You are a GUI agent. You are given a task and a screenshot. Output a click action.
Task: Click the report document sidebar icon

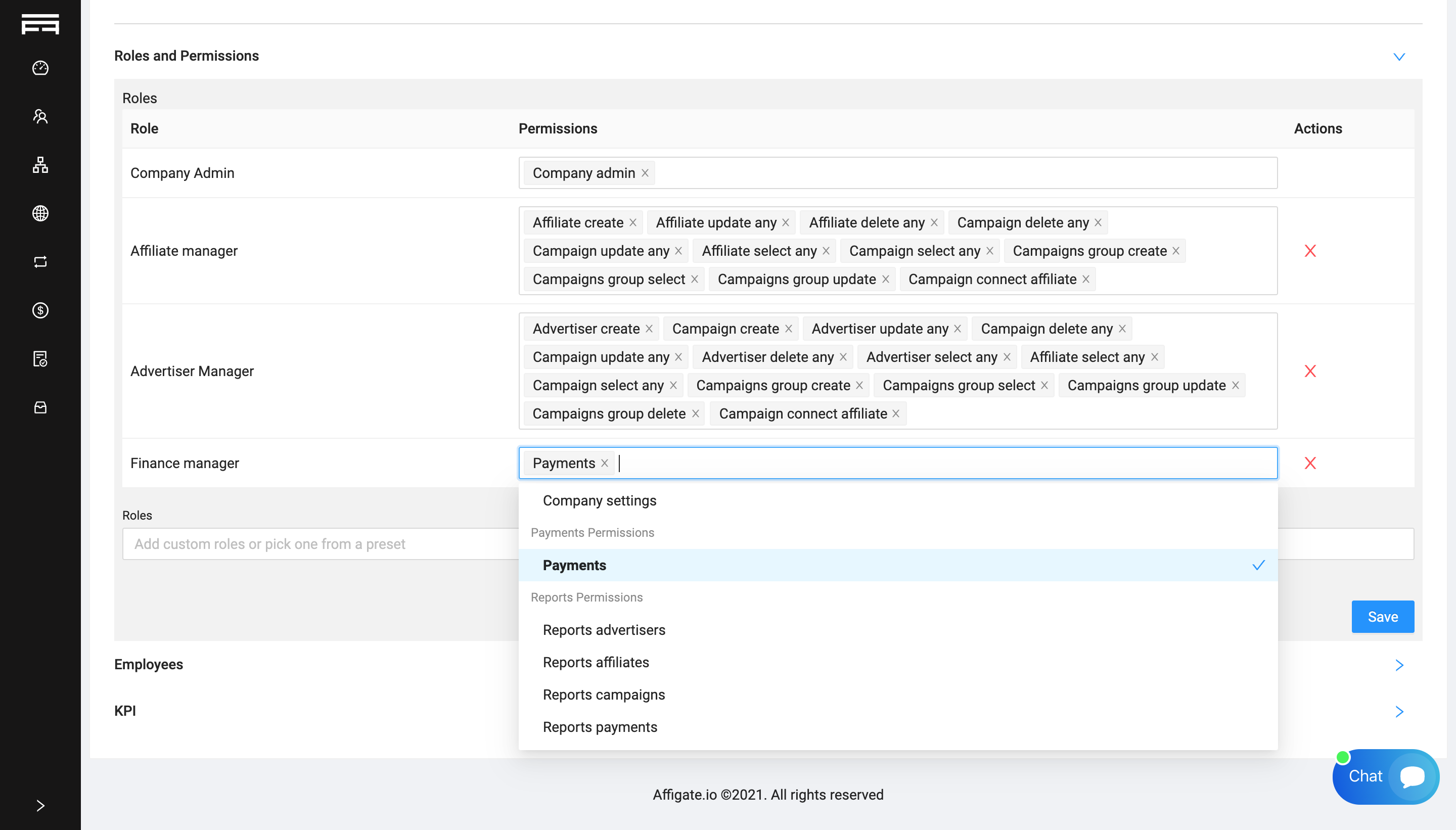pyautogui.click(x=40, y=358)
